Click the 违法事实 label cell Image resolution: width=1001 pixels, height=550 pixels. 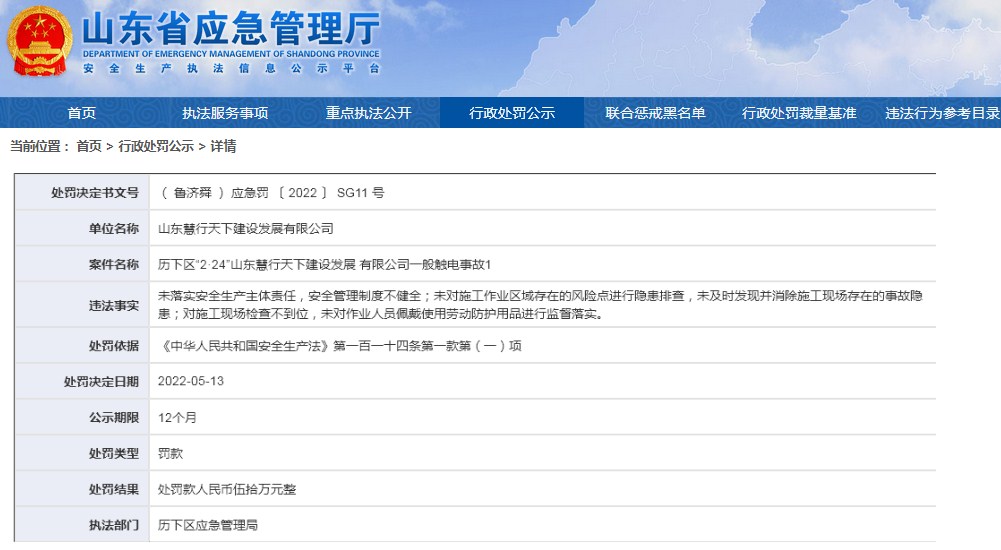coord(82,305)
